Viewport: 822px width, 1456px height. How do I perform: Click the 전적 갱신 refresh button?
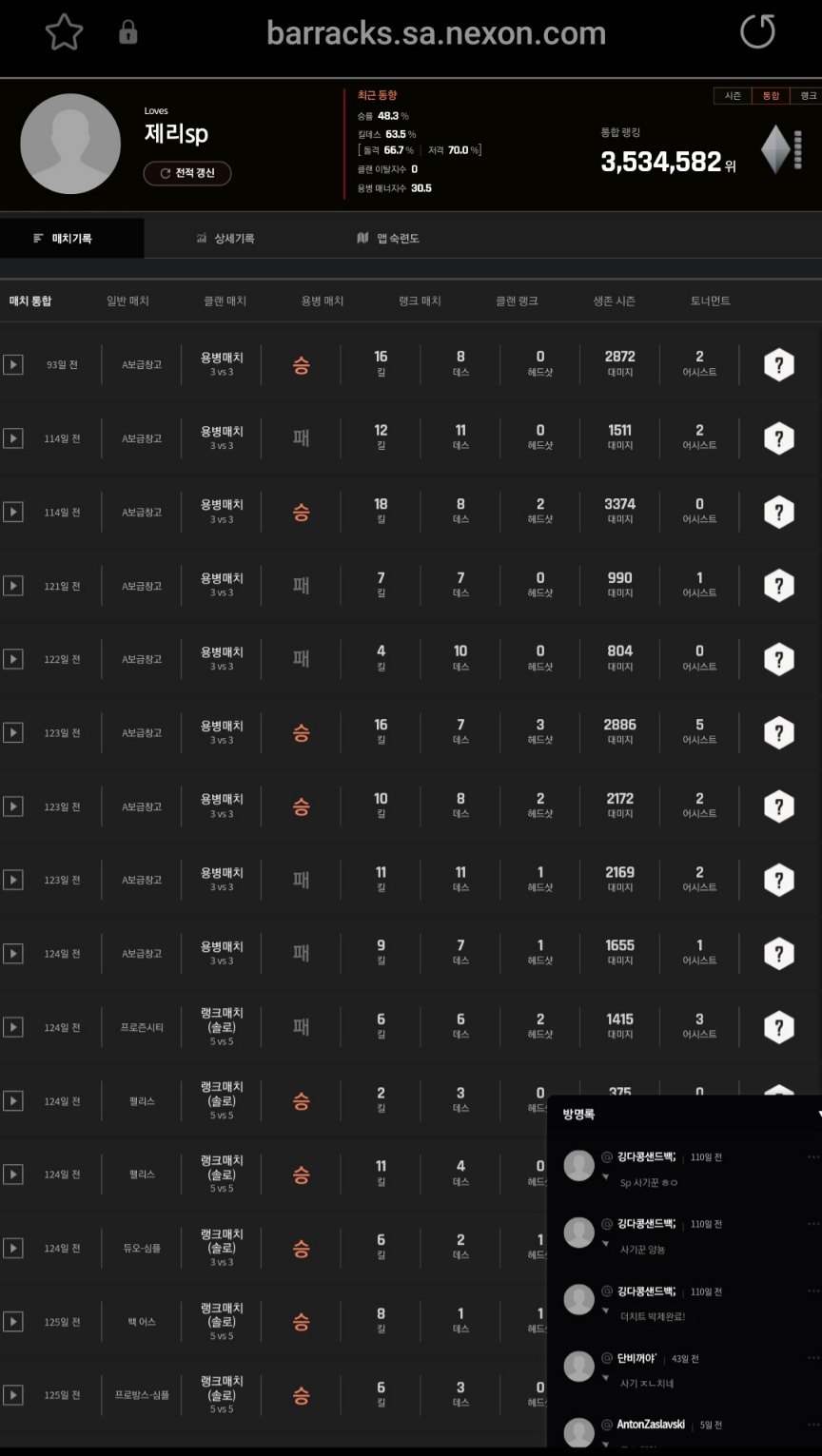[x=187, y=173]
